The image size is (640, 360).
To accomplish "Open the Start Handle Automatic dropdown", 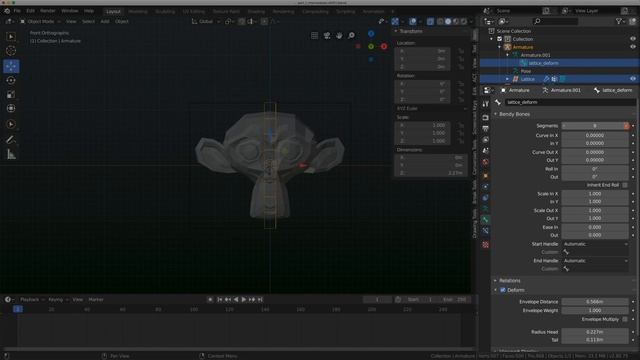I will point(595,244).
